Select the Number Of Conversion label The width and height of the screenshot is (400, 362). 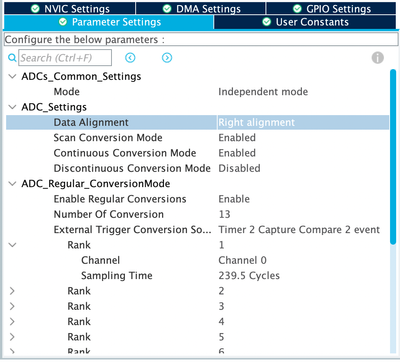point(109,215)
